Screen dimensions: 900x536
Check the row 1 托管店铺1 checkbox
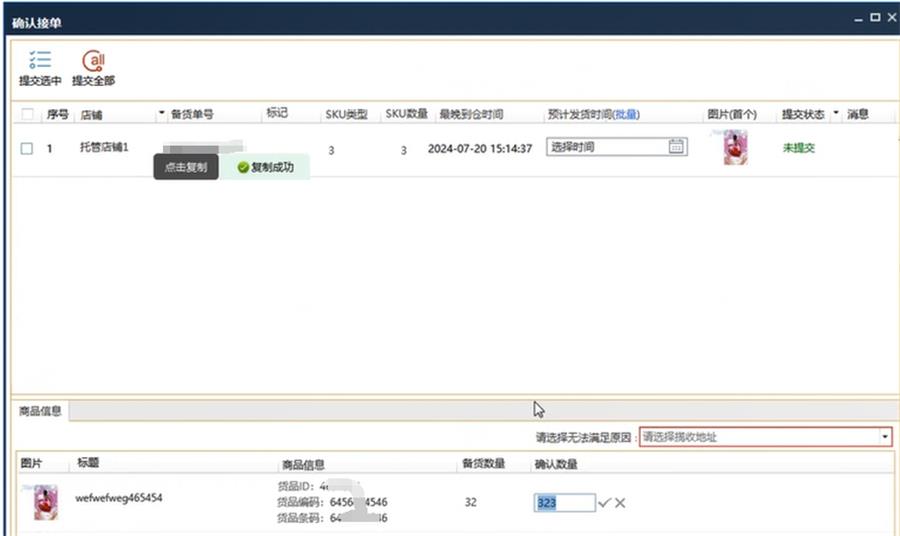tap(27, 149)
